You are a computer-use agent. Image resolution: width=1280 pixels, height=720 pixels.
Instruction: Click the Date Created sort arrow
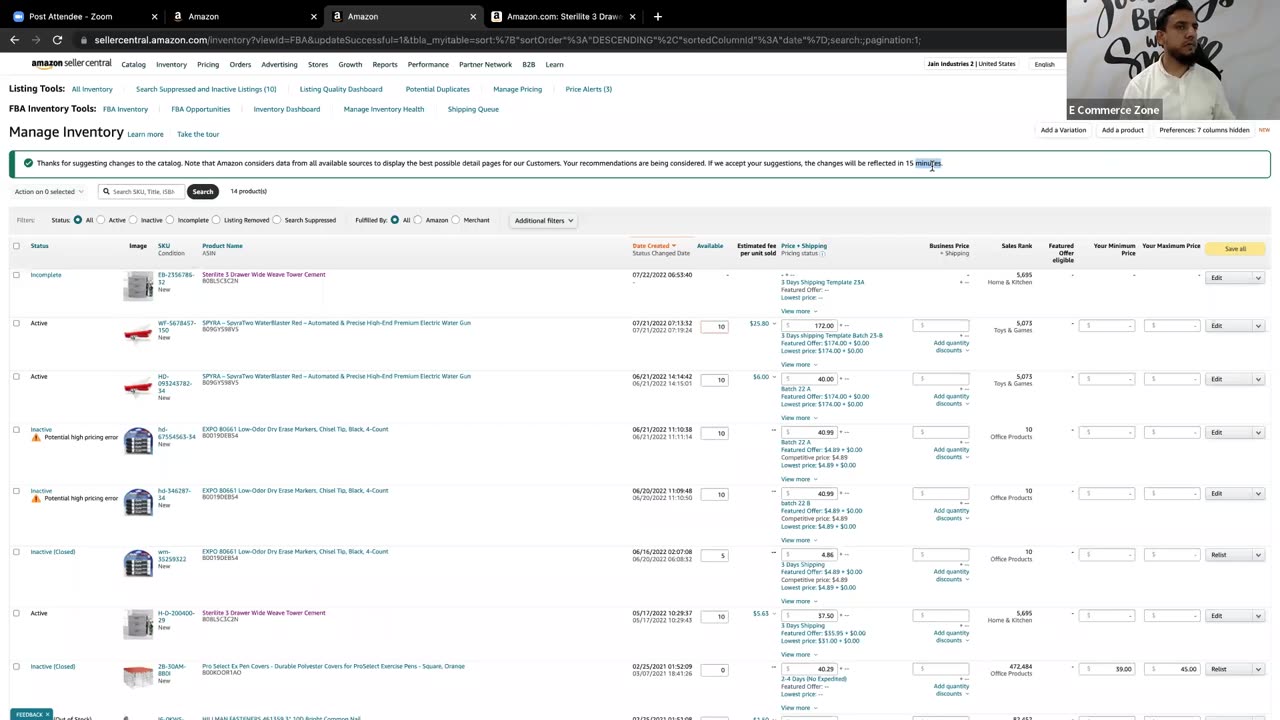click(x=674, y=245)
